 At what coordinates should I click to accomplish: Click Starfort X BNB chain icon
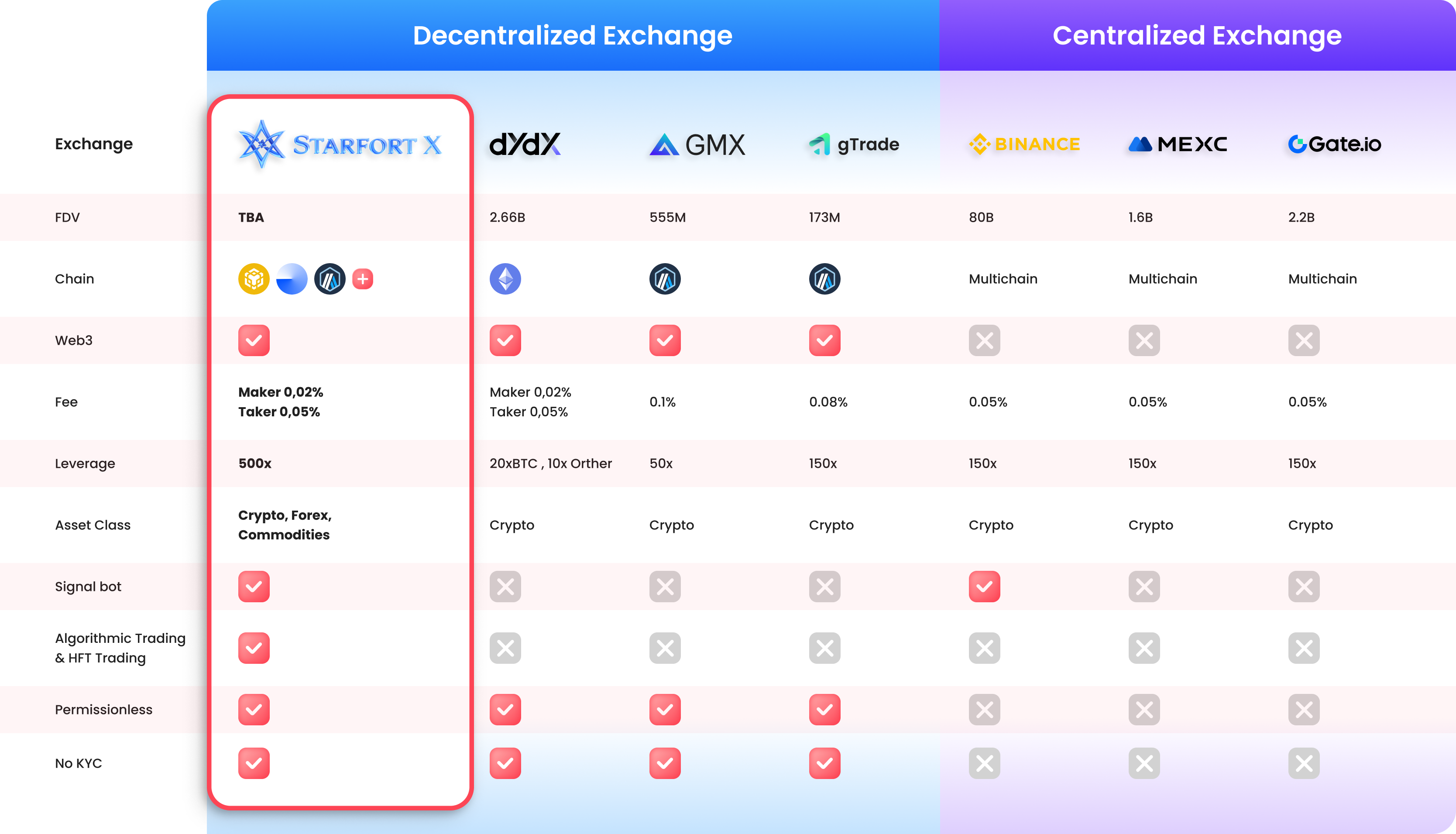tap(254, 279)
